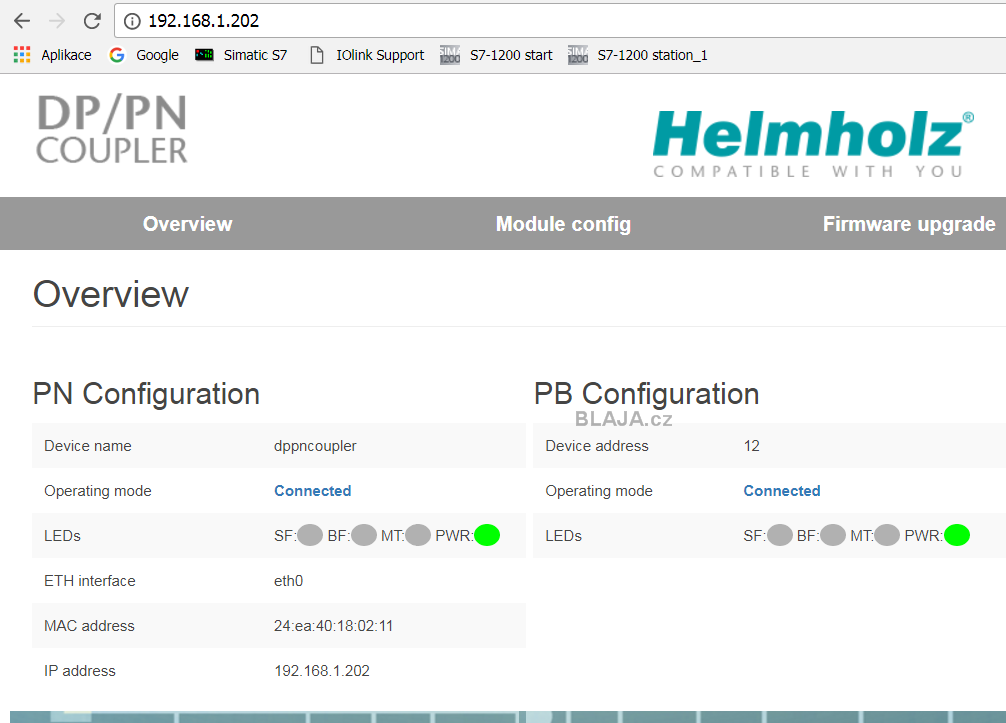Click the Helmholz brand logo
Viewport: 1006px width, 723px height.
click(813, 143)
